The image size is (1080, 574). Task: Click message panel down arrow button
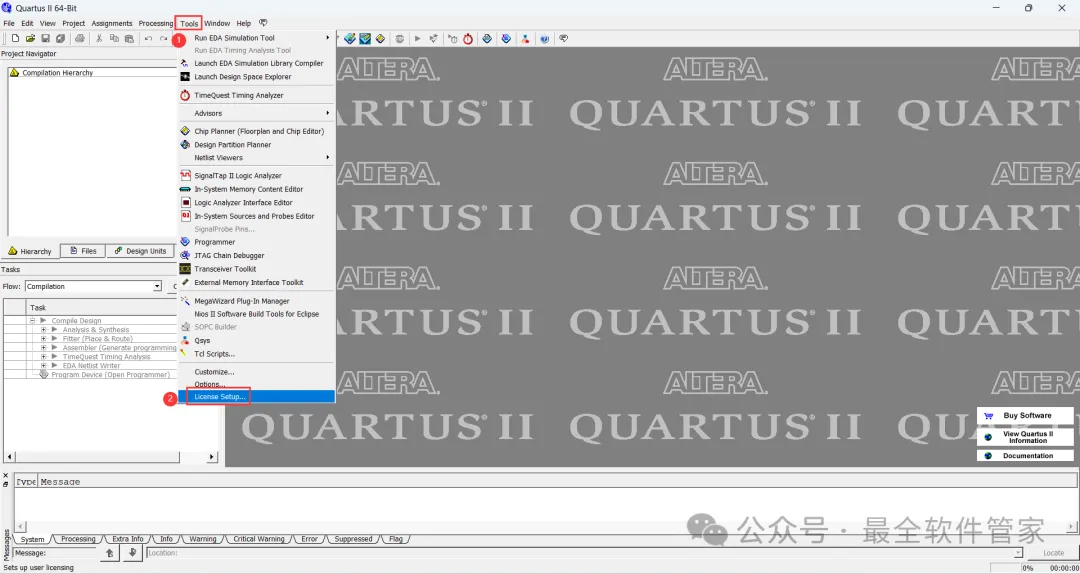click(x=132, y=553)
